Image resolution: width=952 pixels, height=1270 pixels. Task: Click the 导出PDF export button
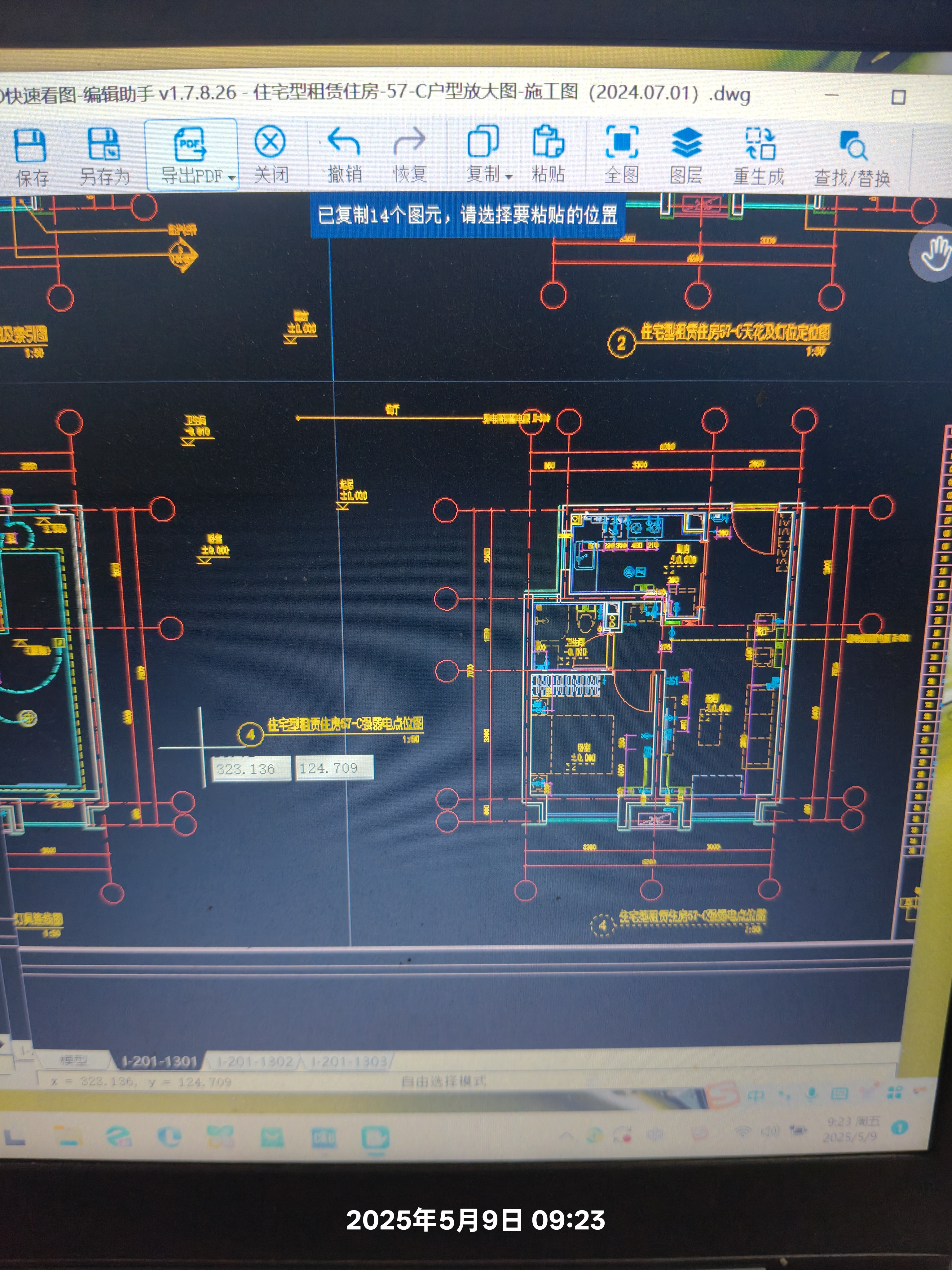tap(190, 155)
